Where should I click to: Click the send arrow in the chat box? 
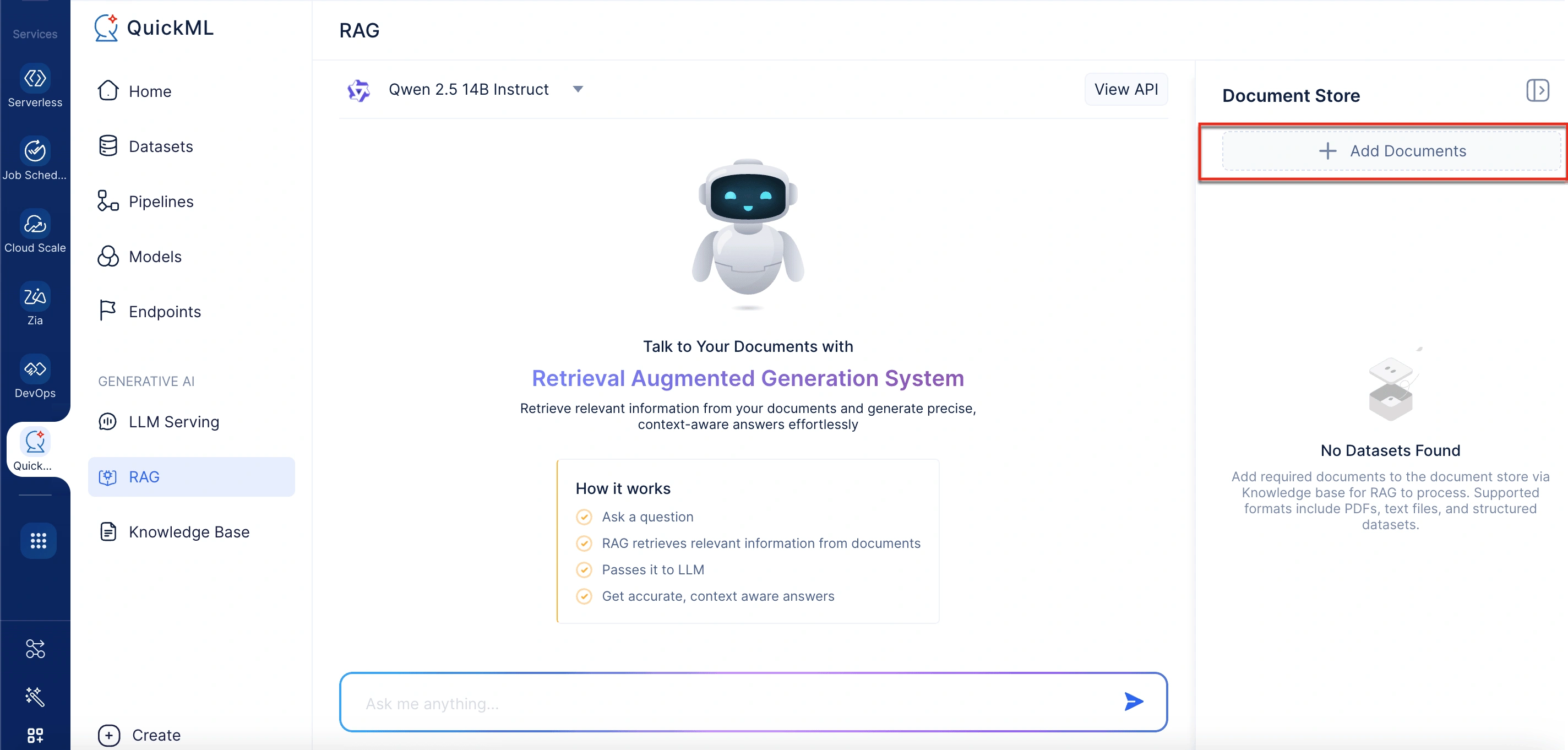[1134, 702]
